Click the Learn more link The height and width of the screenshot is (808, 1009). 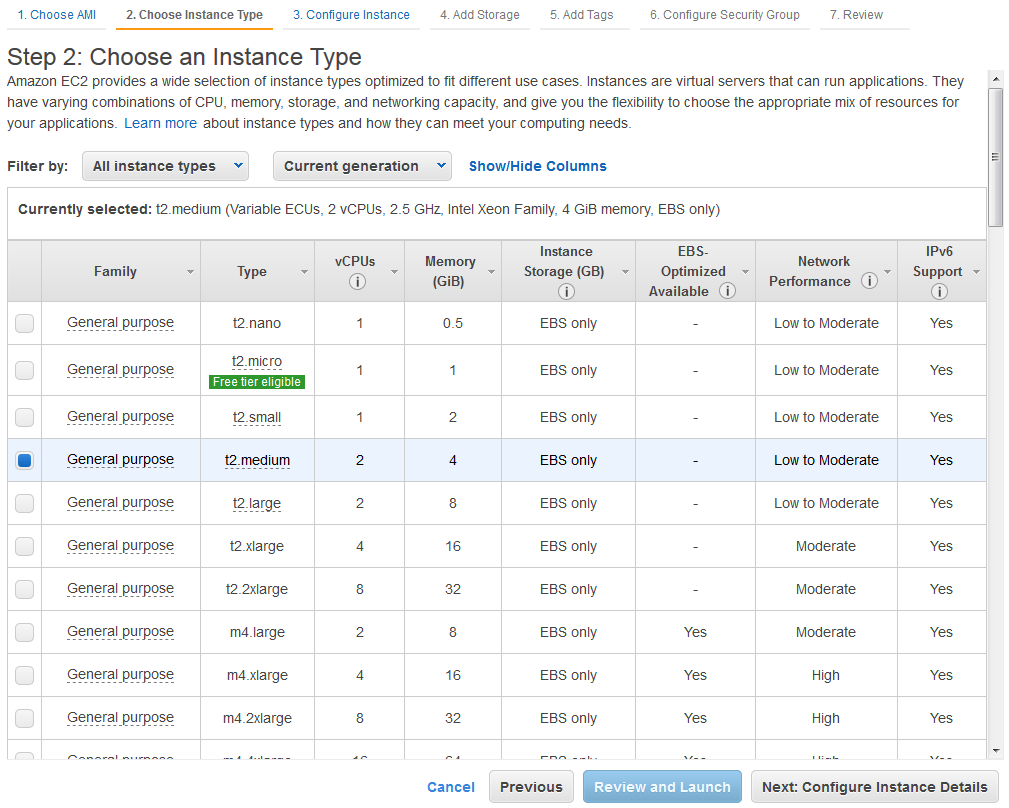pyautogui.click(x=160, y=123)
